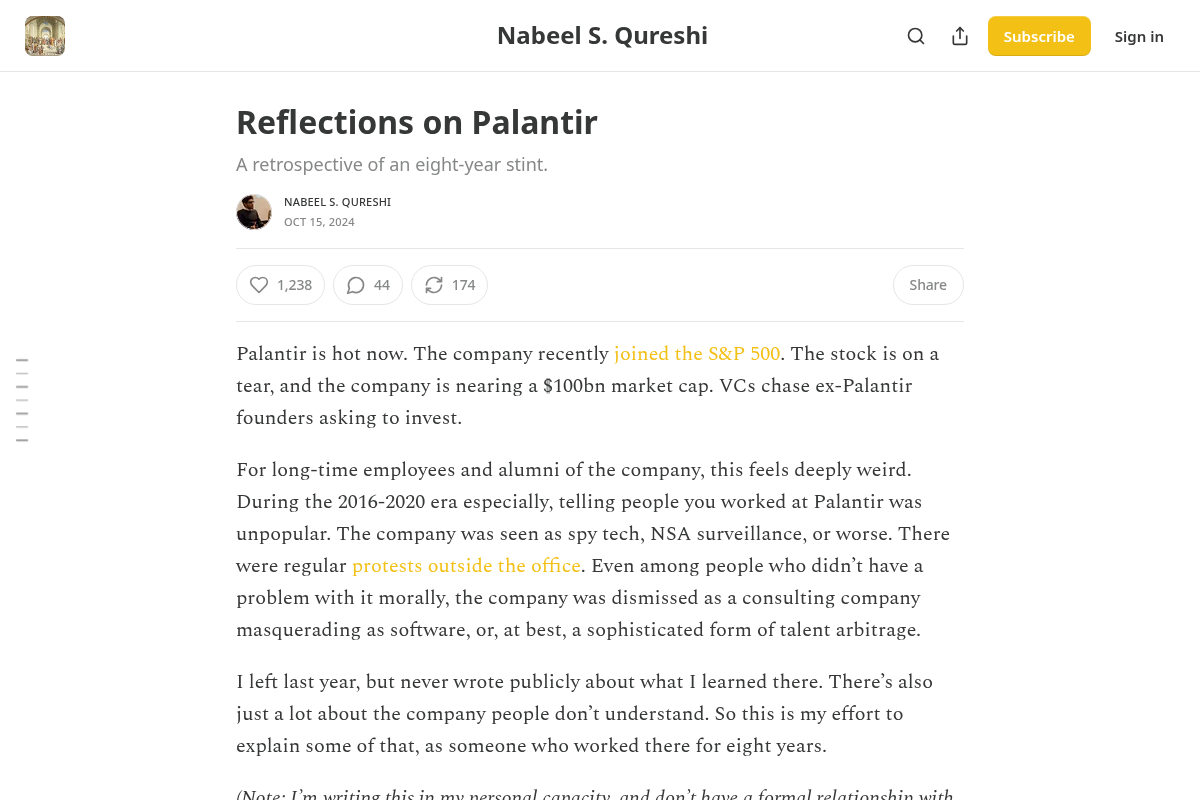Click the publication logo in the top-left corner
The width and height of the screenshot is (1200, 800).
click(45, 35)
